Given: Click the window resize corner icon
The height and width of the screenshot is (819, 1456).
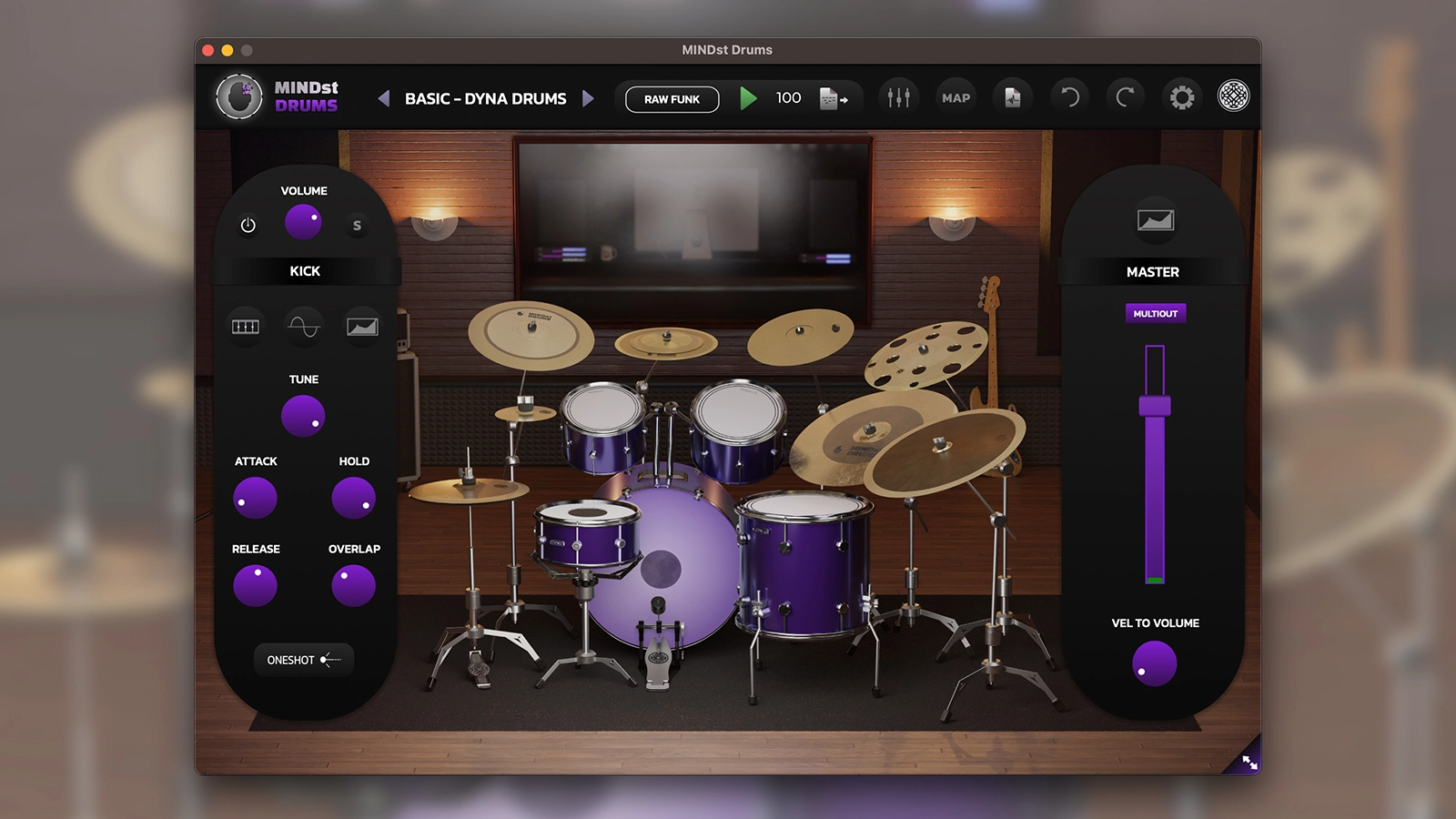Looking at the screenshot, I should click(1249, 763).
